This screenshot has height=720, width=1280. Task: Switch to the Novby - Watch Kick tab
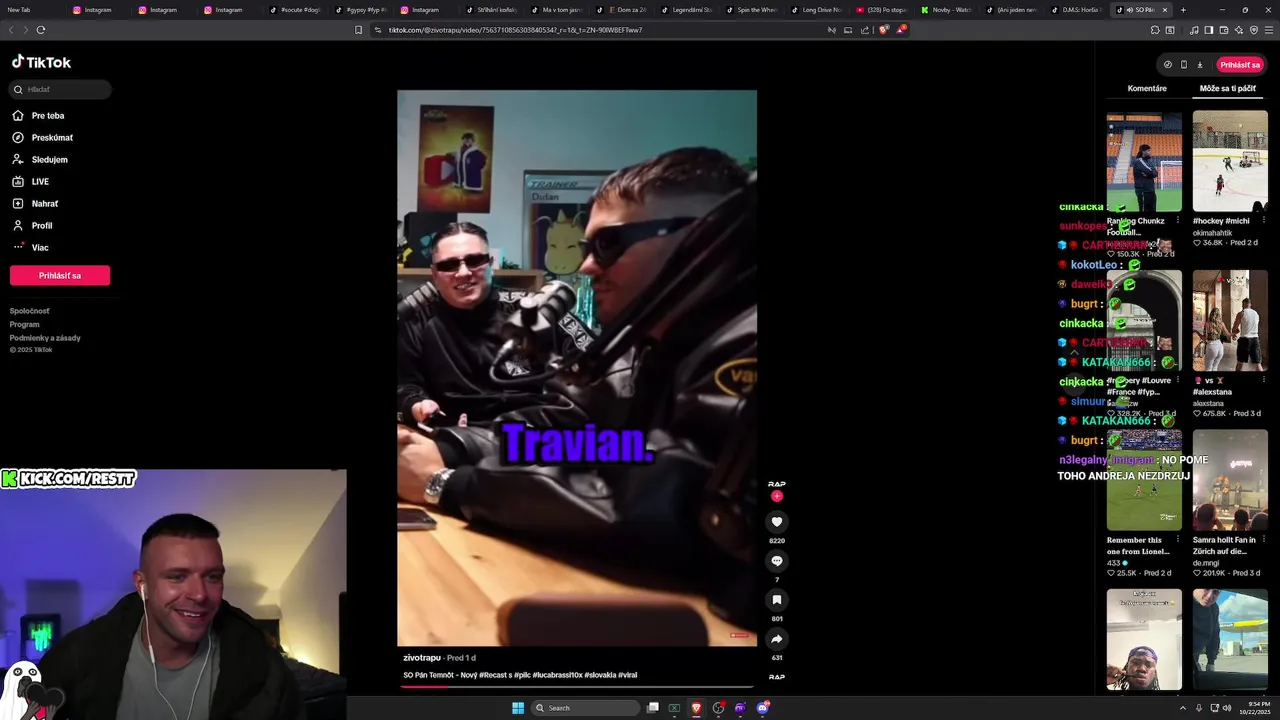pyautogui.click(x=945, y=10)
